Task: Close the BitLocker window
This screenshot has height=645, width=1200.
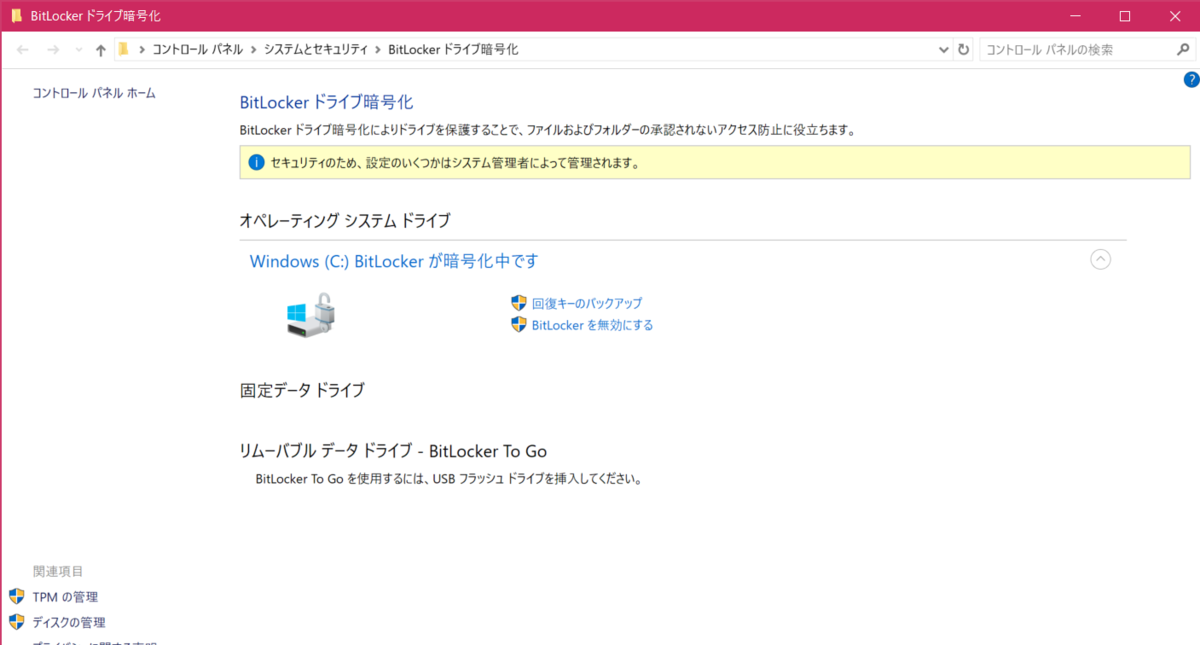Action: coord(1175,15)
